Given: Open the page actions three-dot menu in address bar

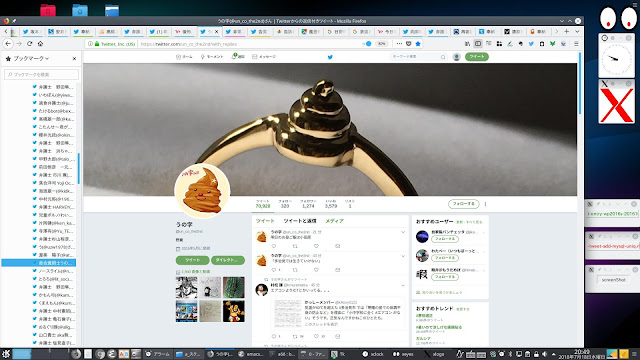Looking at the screenshot, I should pos(399,44).
